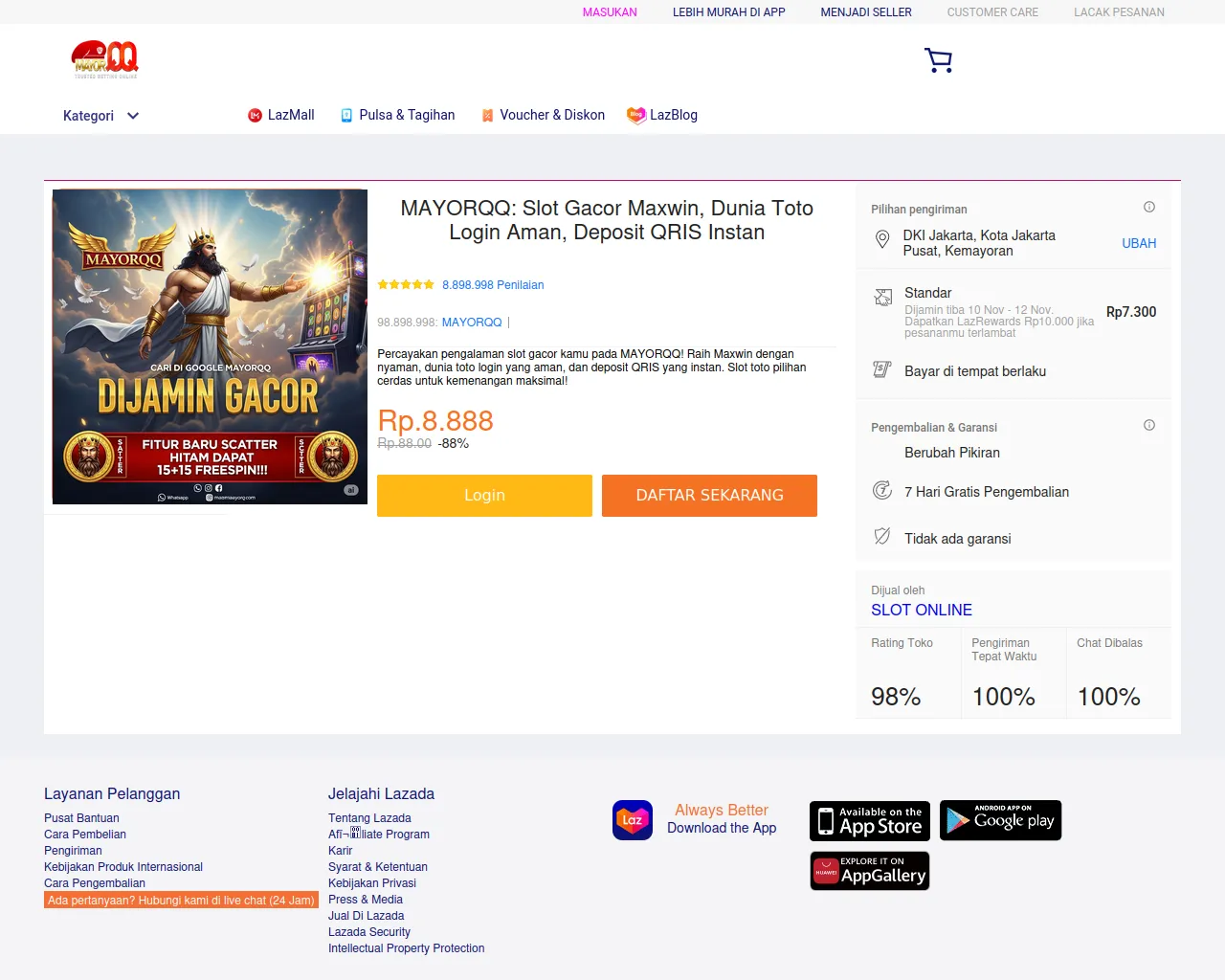Click the five-star rating icons
This screenshot has width=1225, height=980.
(406, 285)
